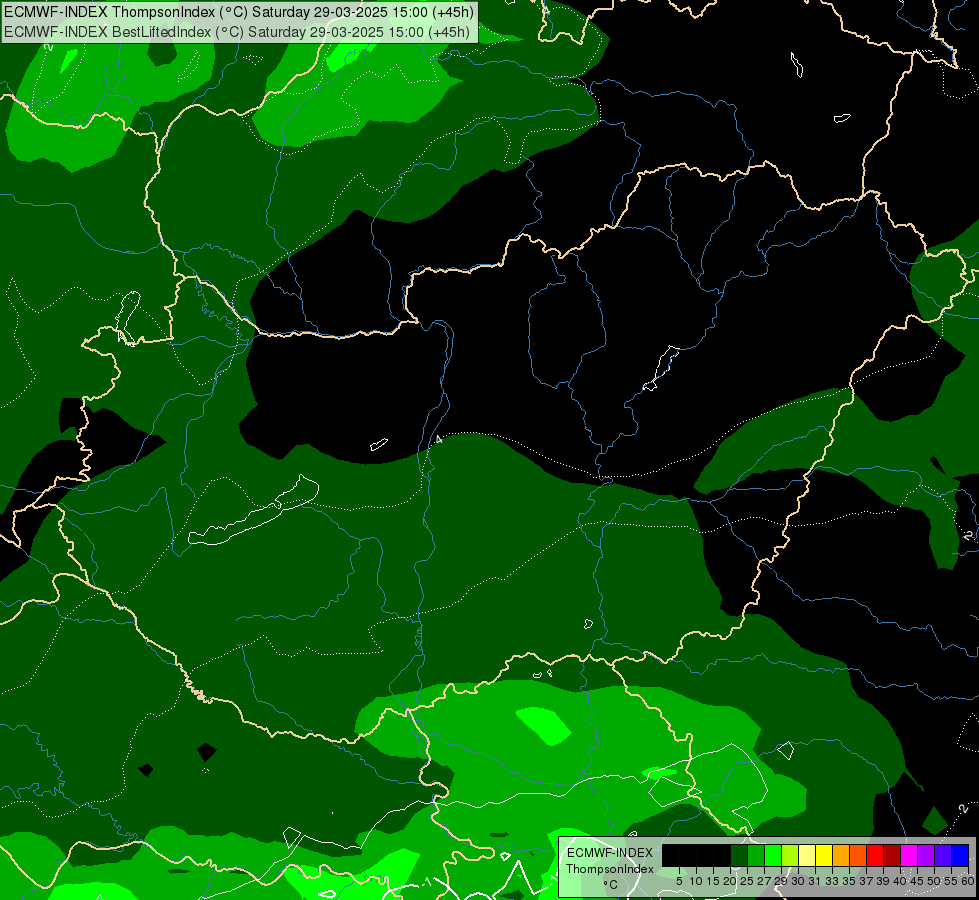This screenshot has height=900, width=979.
Task: Pick the pure yellow 31–33 legend swatch
Action: coord(824,855)
